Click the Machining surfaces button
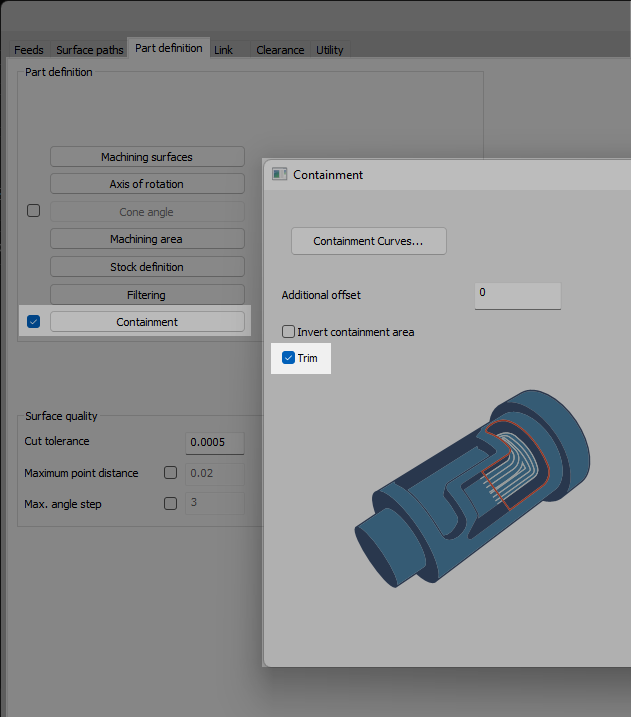 point(147,157)
